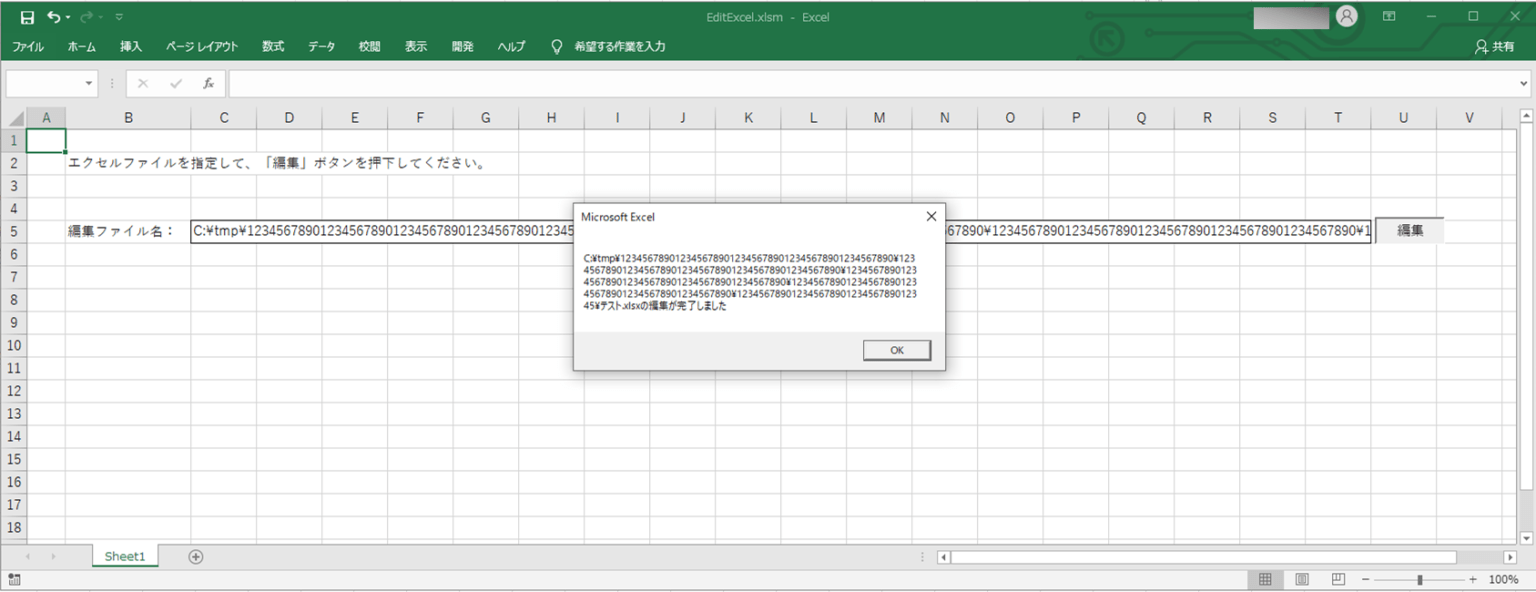Click the new sheet plus icon
Image resolution: width=1536 pixels, height=592 pixels.
tap(195, 555)
